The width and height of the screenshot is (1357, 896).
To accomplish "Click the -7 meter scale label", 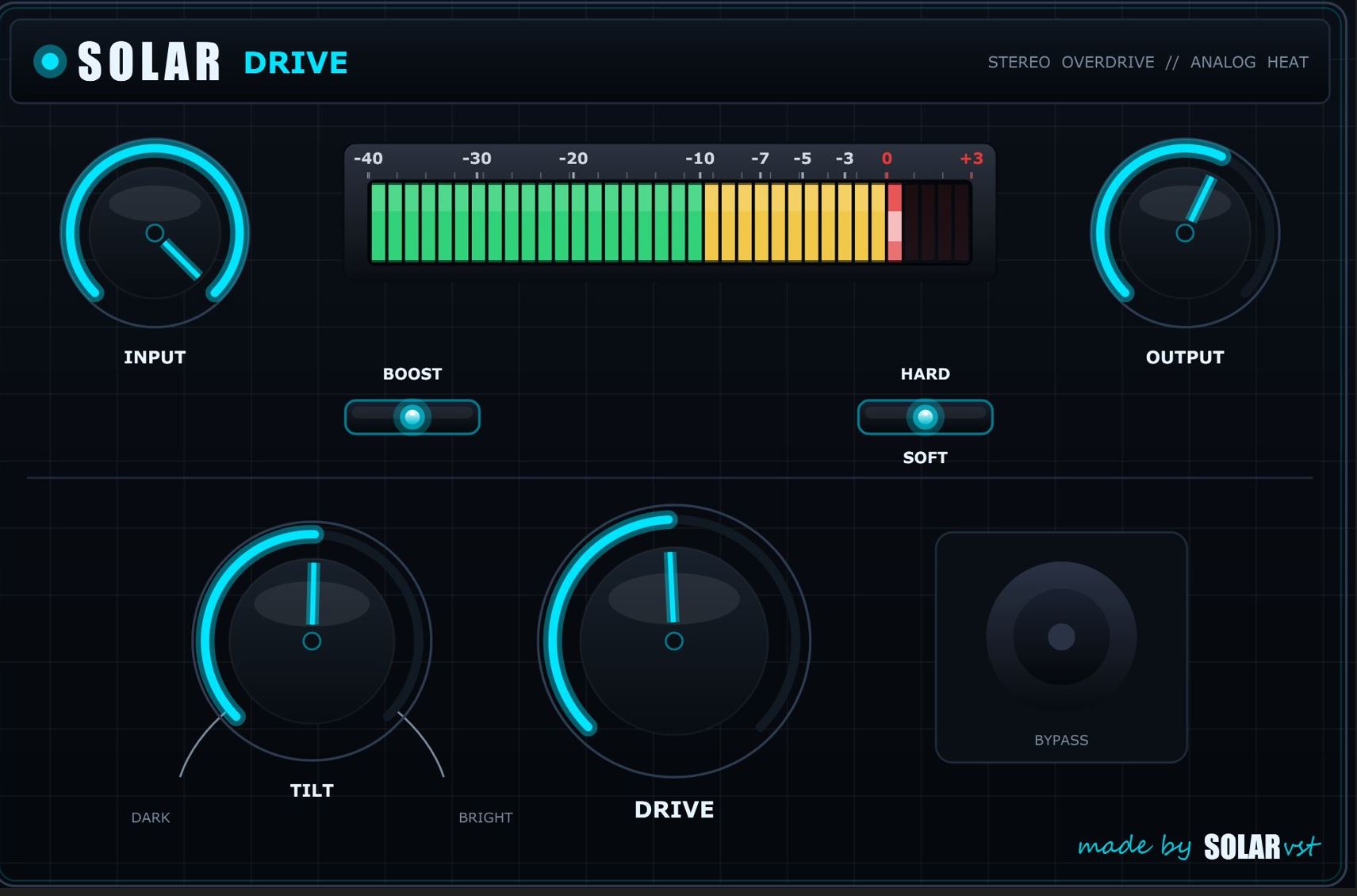I will (760, 158).
